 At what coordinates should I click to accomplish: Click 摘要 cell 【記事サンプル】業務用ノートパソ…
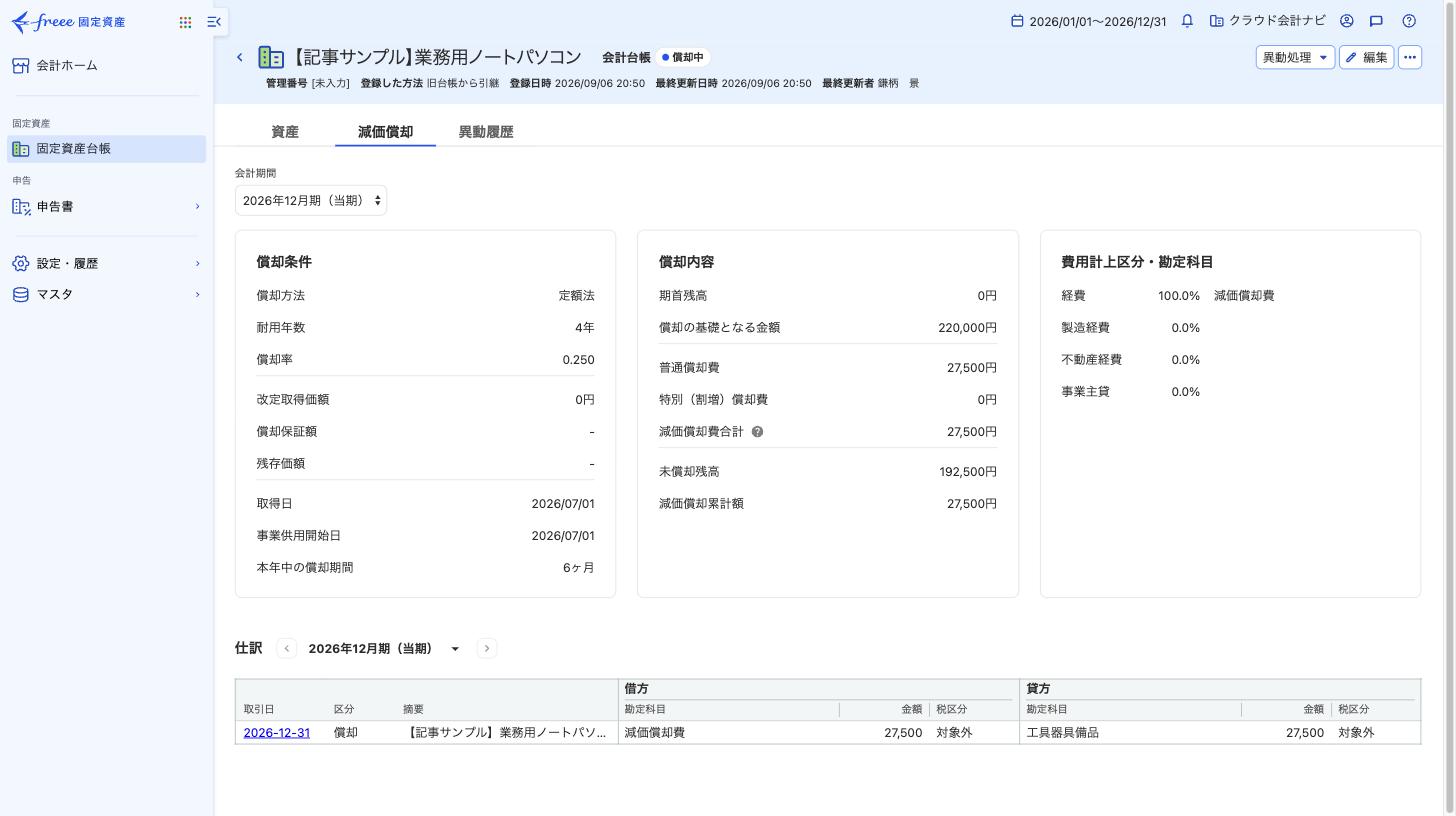[507, 733]
